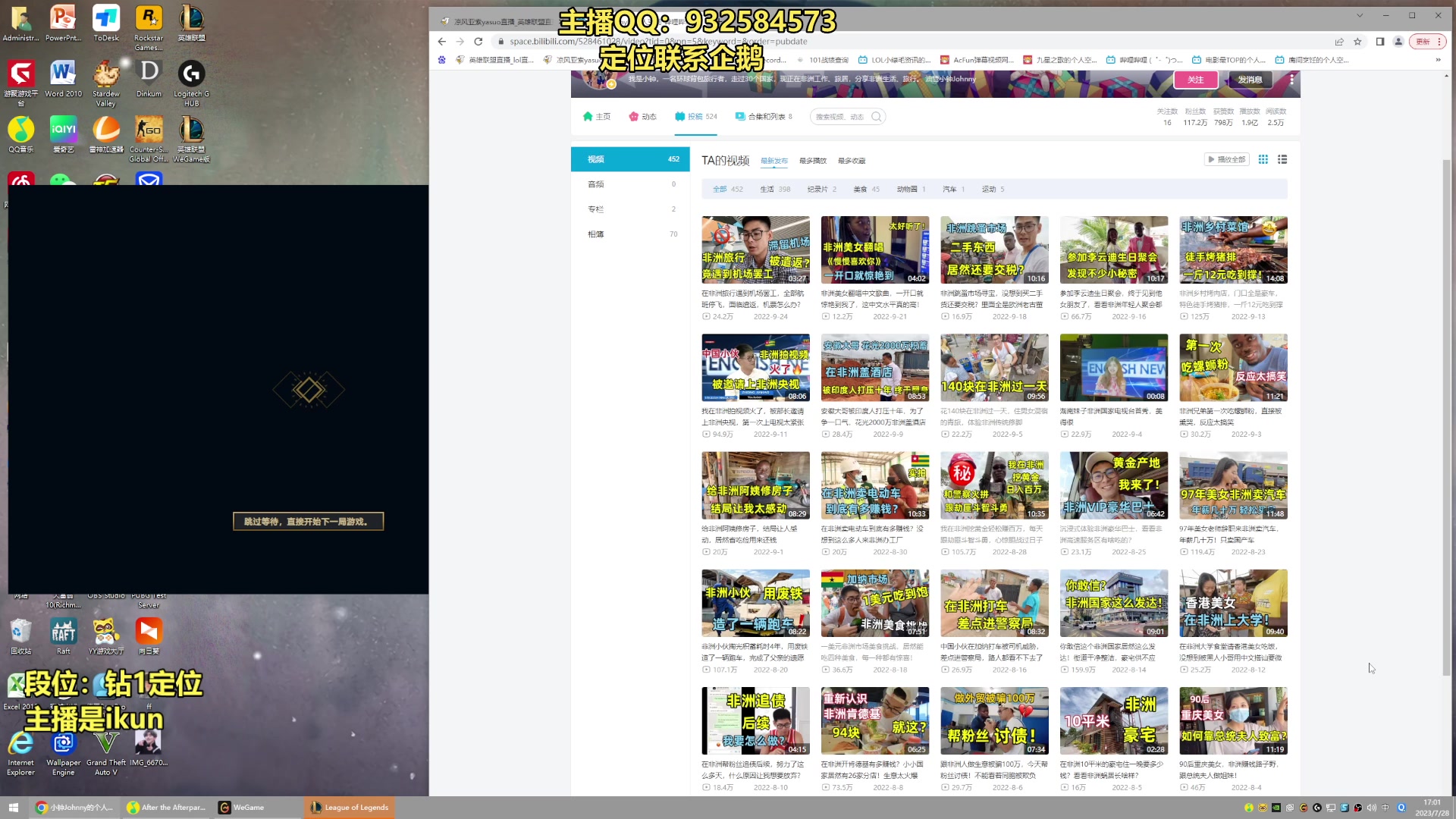This screenshot has width=1456, height=819.
Task: Select 专栏 sidebar category
Action: click(630, 209)
